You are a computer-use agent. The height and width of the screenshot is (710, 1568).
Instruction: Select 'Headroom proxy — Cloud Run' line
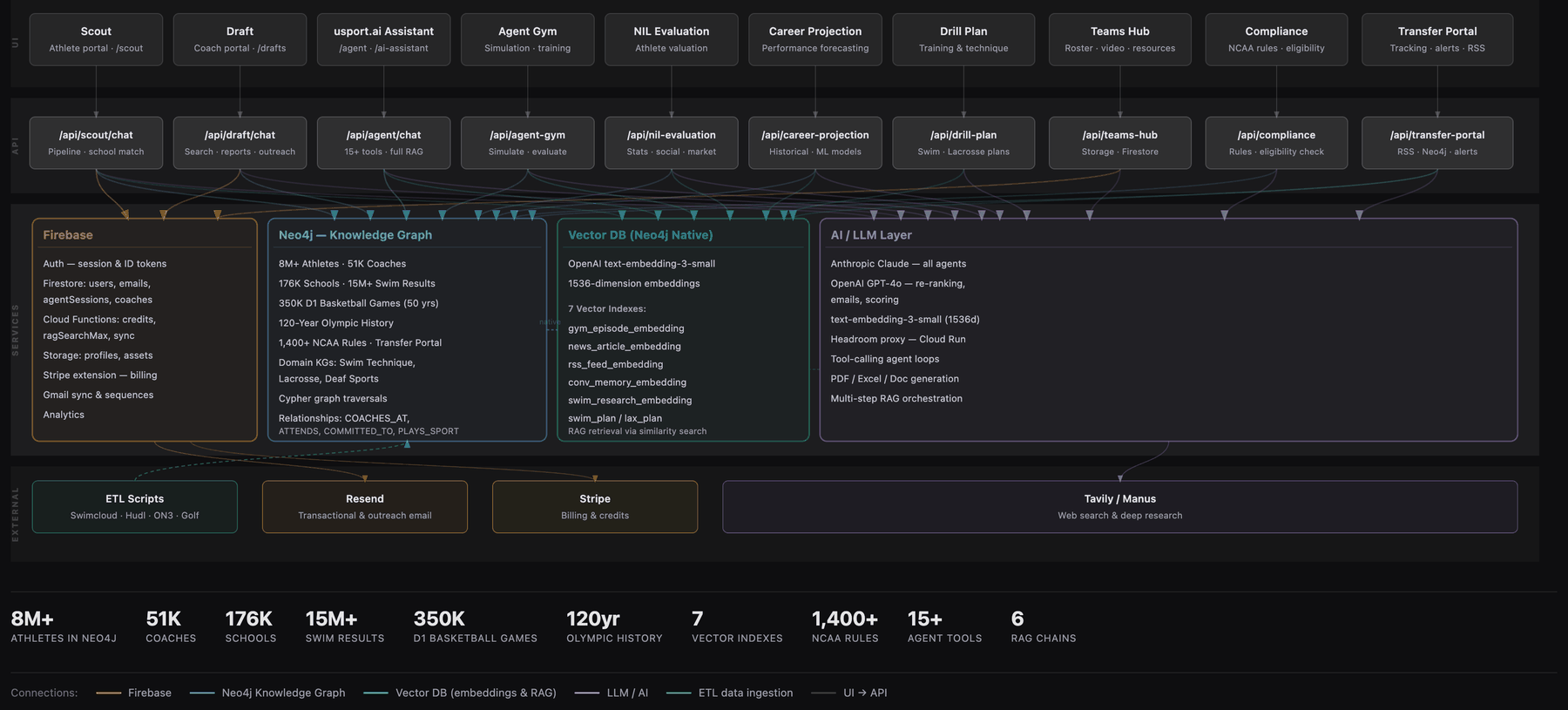point(898,340)
